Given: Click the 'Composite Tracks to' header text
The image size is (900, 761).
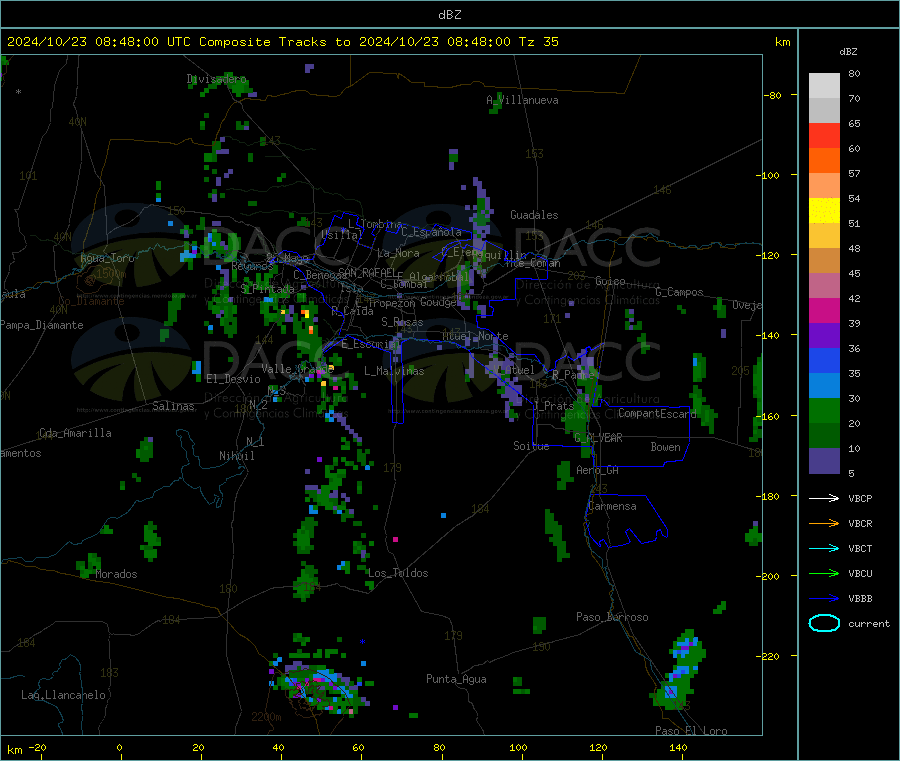Looking at the screenshot, I should click(x=274, y=42).
